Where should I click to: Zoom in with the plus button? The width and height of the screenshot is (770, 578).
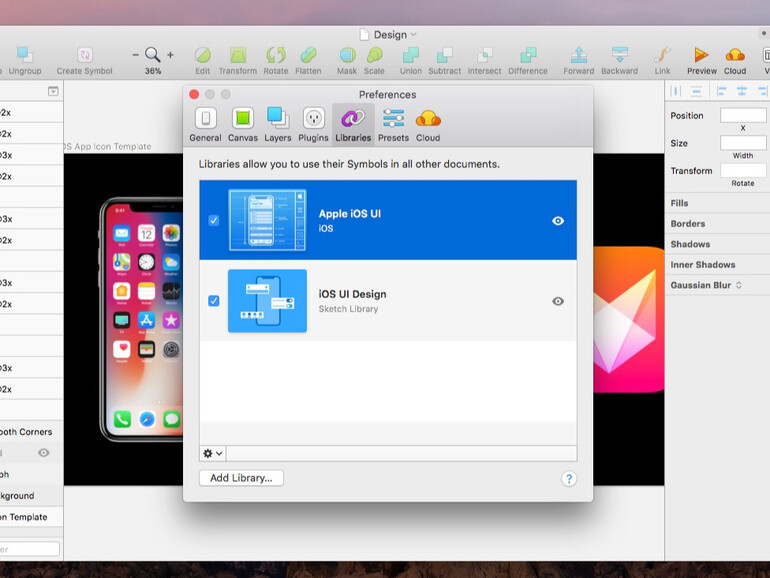(x=170, y=55)
